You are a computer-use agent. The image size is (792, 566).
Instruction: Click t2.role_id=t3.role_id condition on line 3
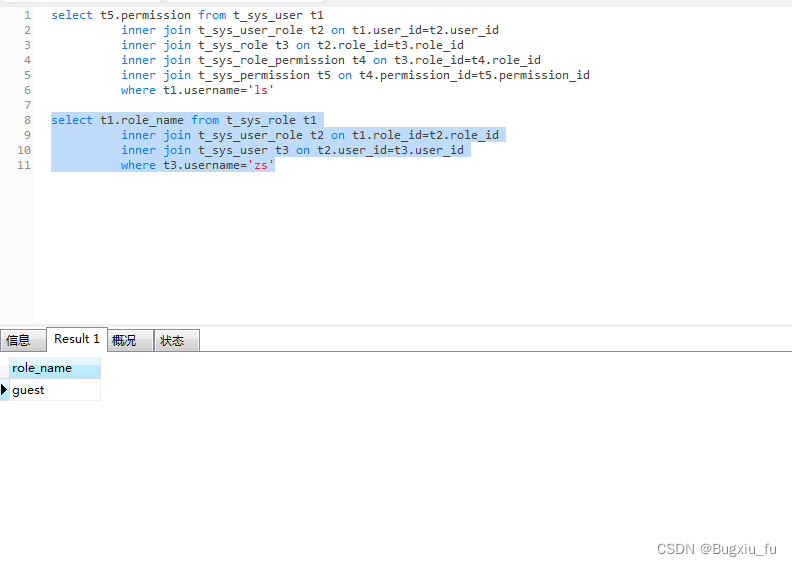(x=390, y=45)
